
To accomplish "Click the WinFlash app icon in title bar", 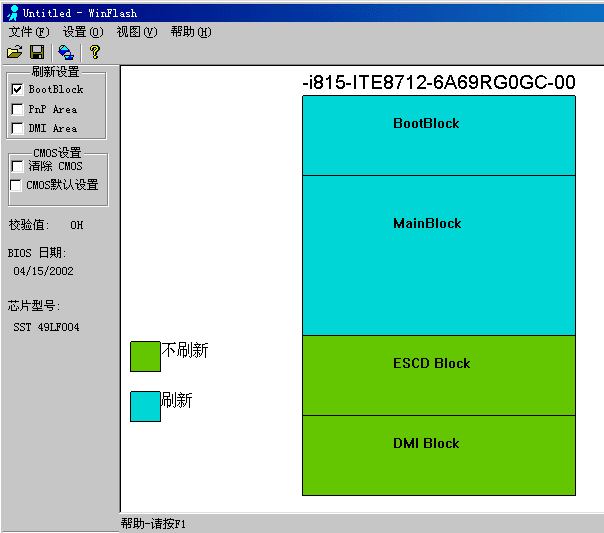I will pos(13,13).
